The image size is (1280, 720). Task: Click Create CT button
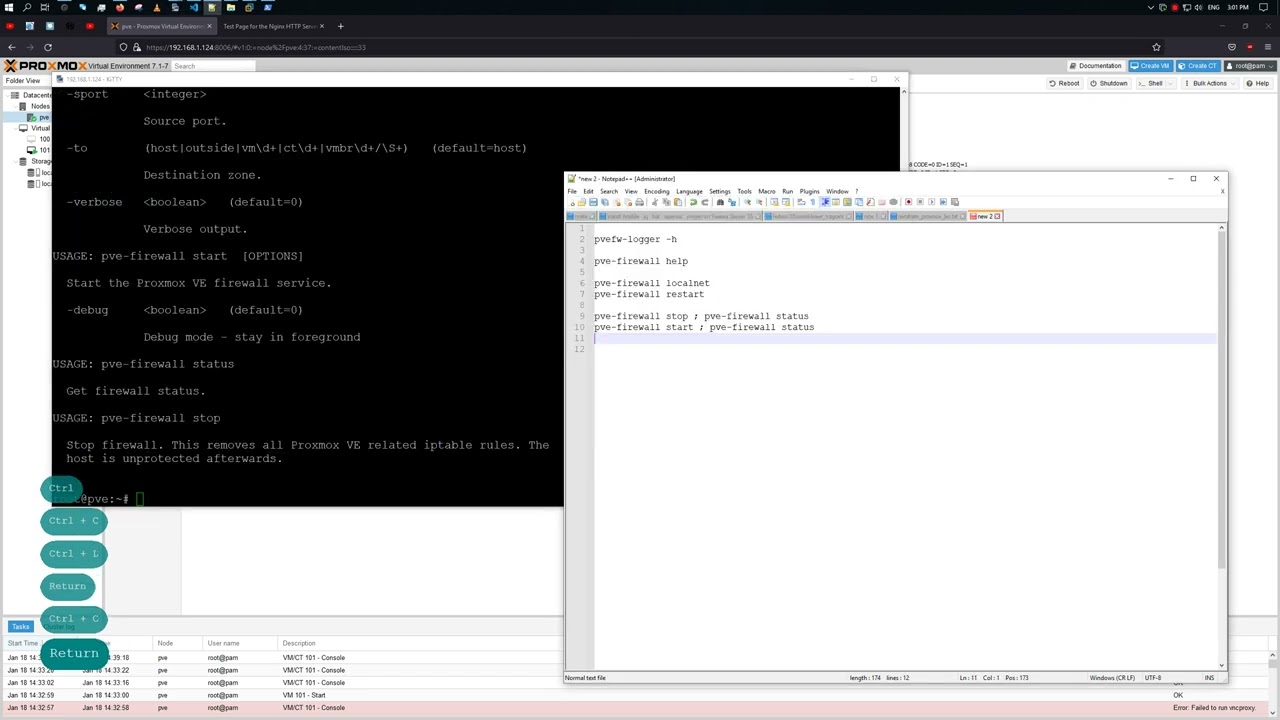[x=1198, y=66]
